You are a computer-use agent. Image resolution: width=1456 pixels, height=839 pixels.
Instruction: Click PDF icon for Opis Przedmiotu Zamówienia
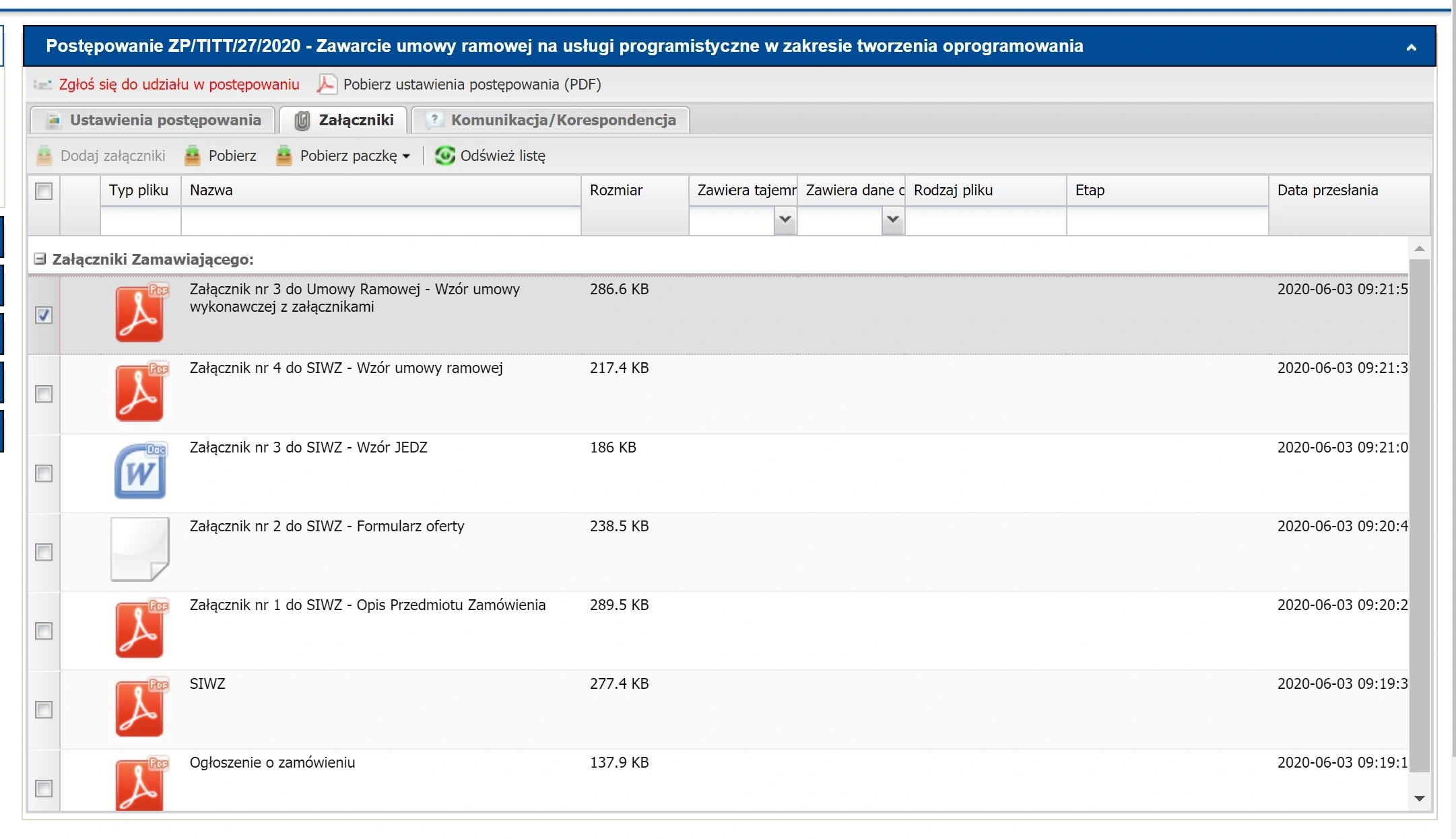[x=140, y=628]
